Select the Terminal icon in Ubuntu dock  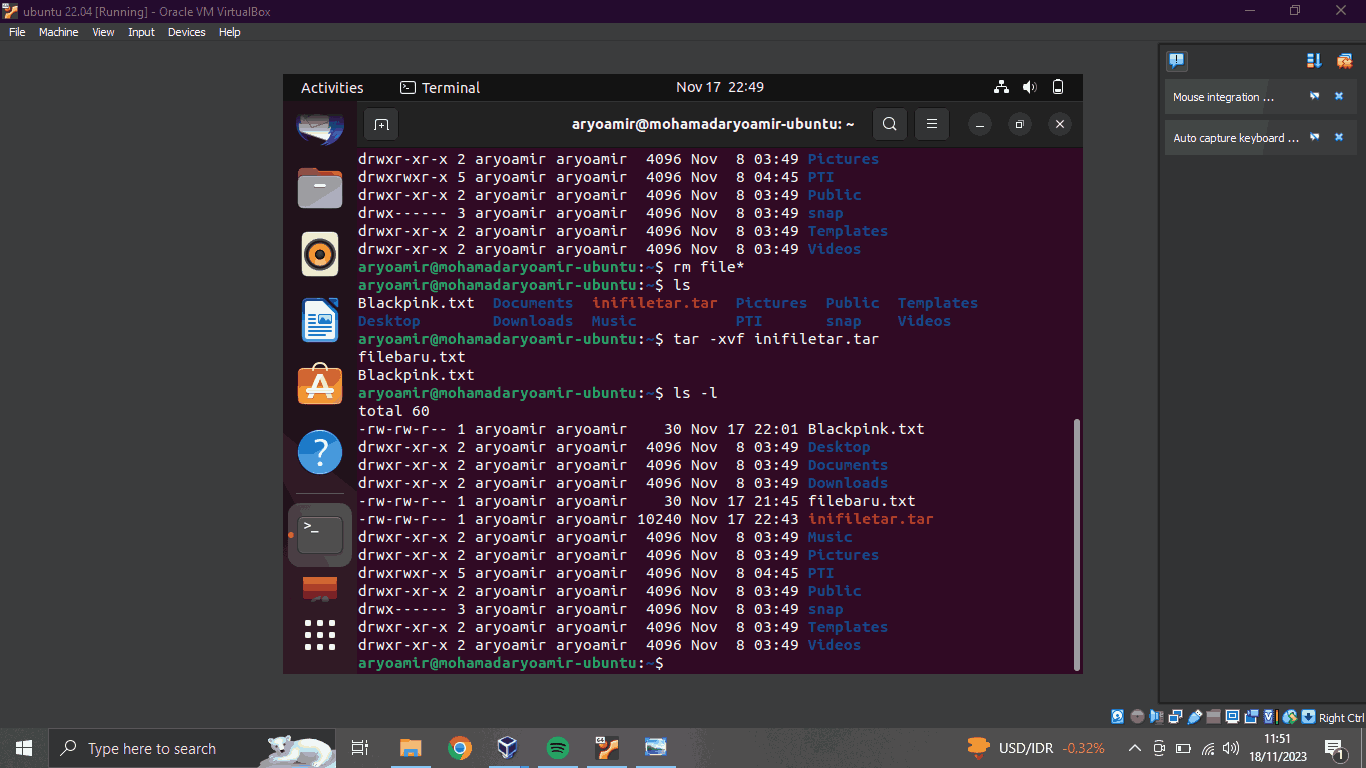[320, 535]
